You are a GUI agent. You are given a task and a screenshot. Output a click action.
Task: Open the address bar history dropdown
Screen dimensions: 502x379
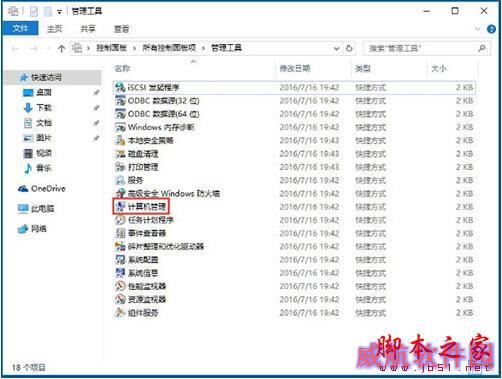[x=337, y=49]
